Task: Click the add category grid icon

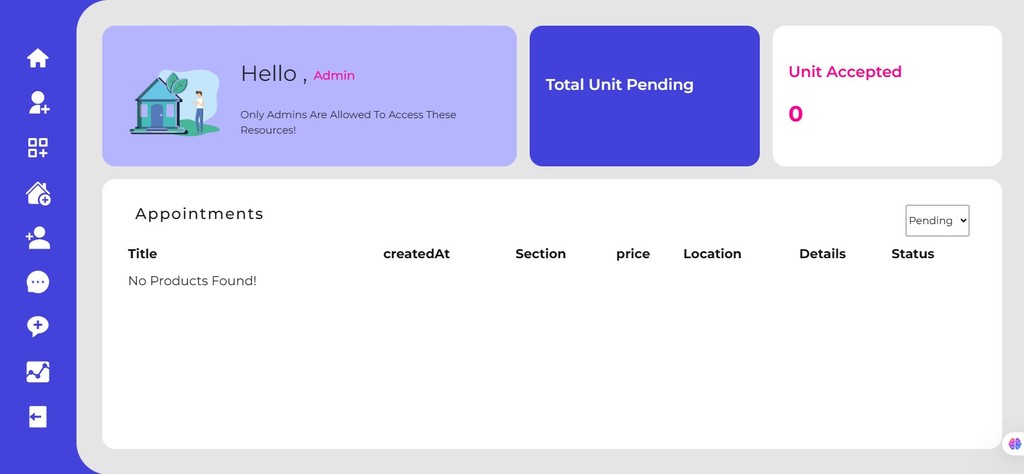Action: click(x=38, y=148)
